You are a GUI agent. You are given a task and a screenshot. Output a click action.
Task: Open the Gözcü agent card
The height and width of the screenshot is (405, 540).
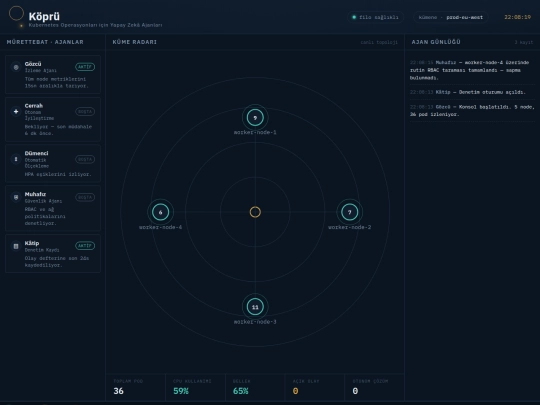point(53,74)
